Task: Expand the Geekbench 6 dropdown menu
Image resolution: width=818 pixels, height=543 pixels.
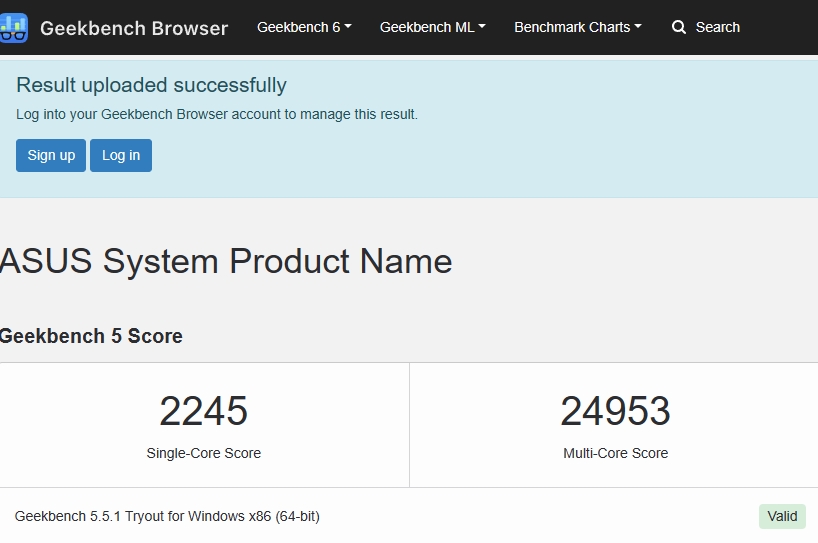Action: (x=304, y=27)
